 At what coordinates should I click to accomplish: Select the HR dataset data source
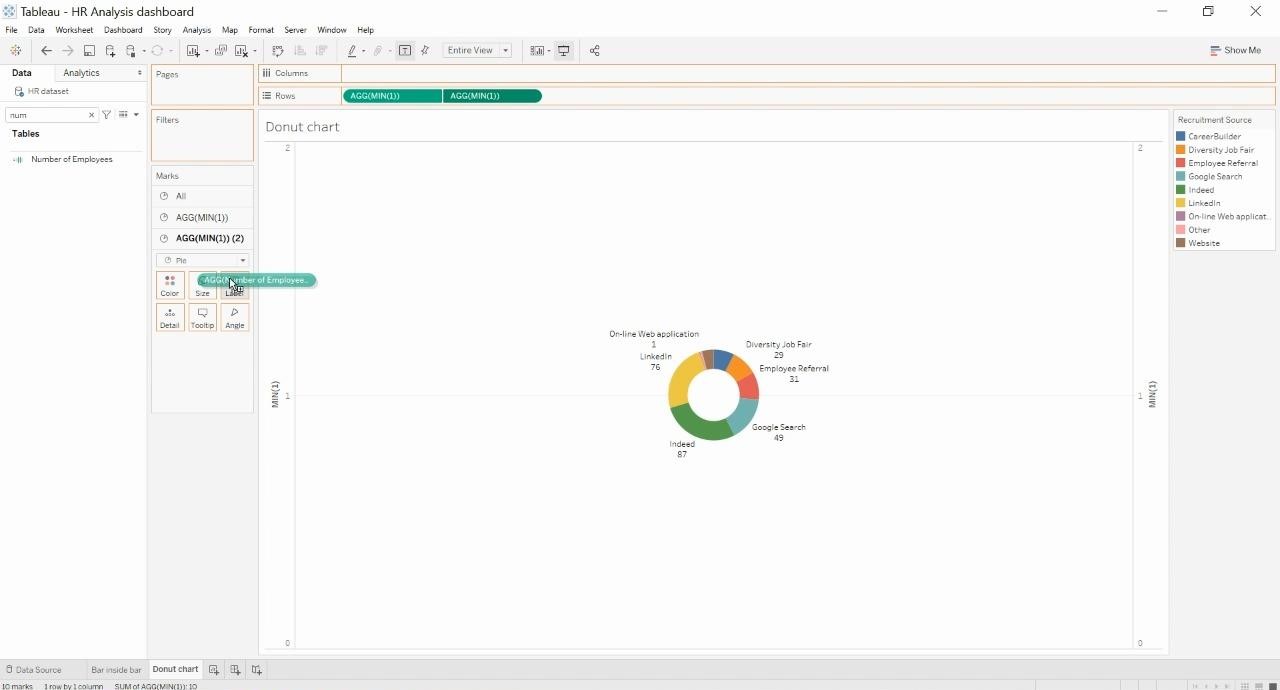[48, 92]
